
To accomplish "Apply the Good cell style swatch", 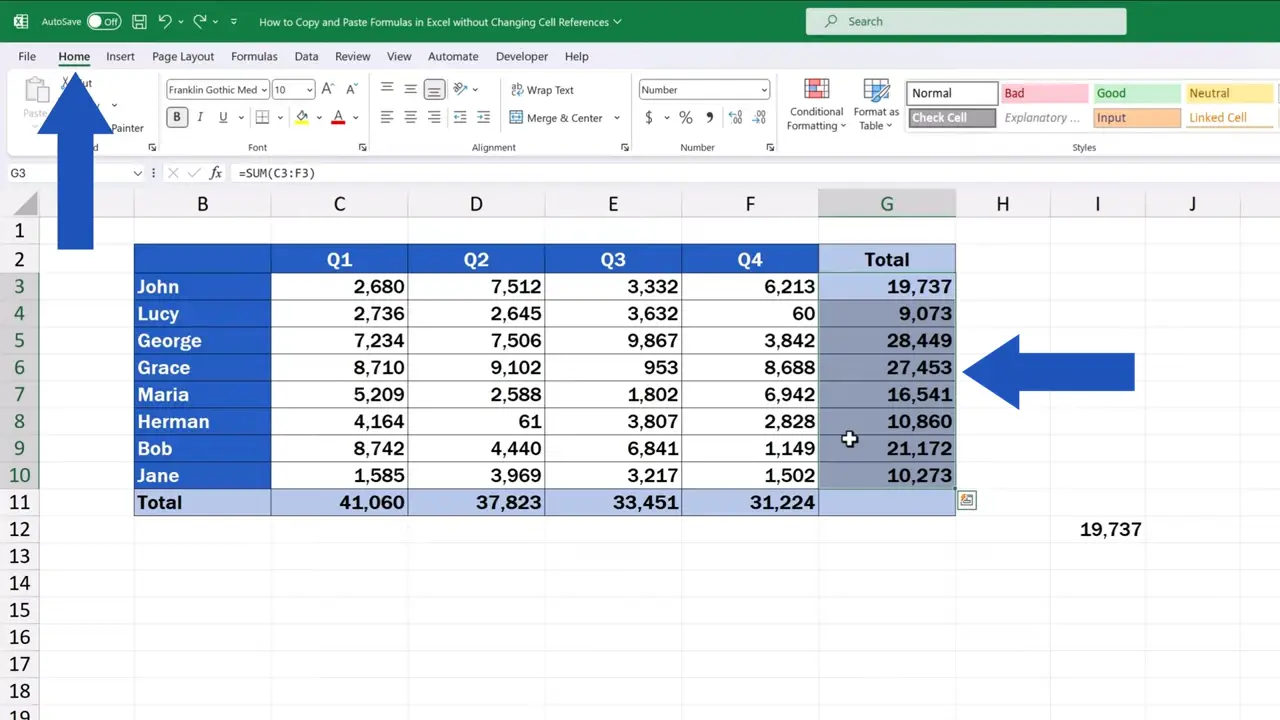I will pyautogui.click(x=1136, y=93).
